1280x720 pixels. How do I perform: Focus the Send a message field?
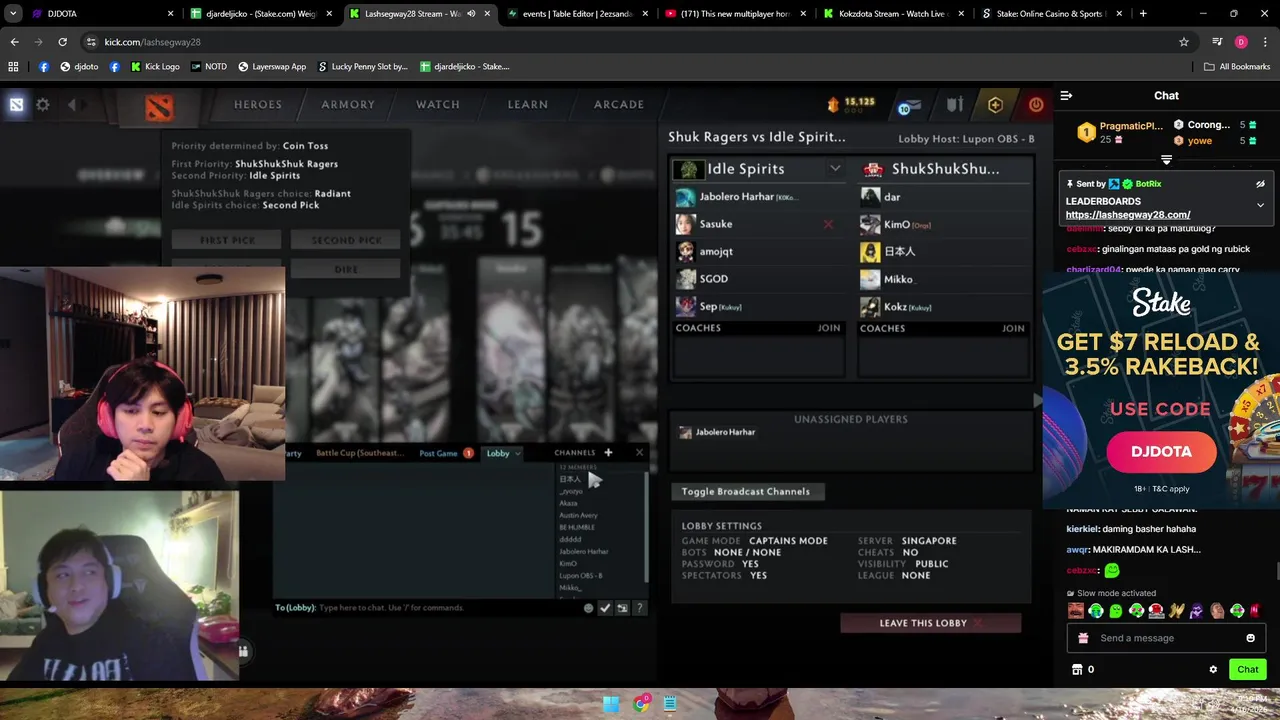click(1165, 638)
